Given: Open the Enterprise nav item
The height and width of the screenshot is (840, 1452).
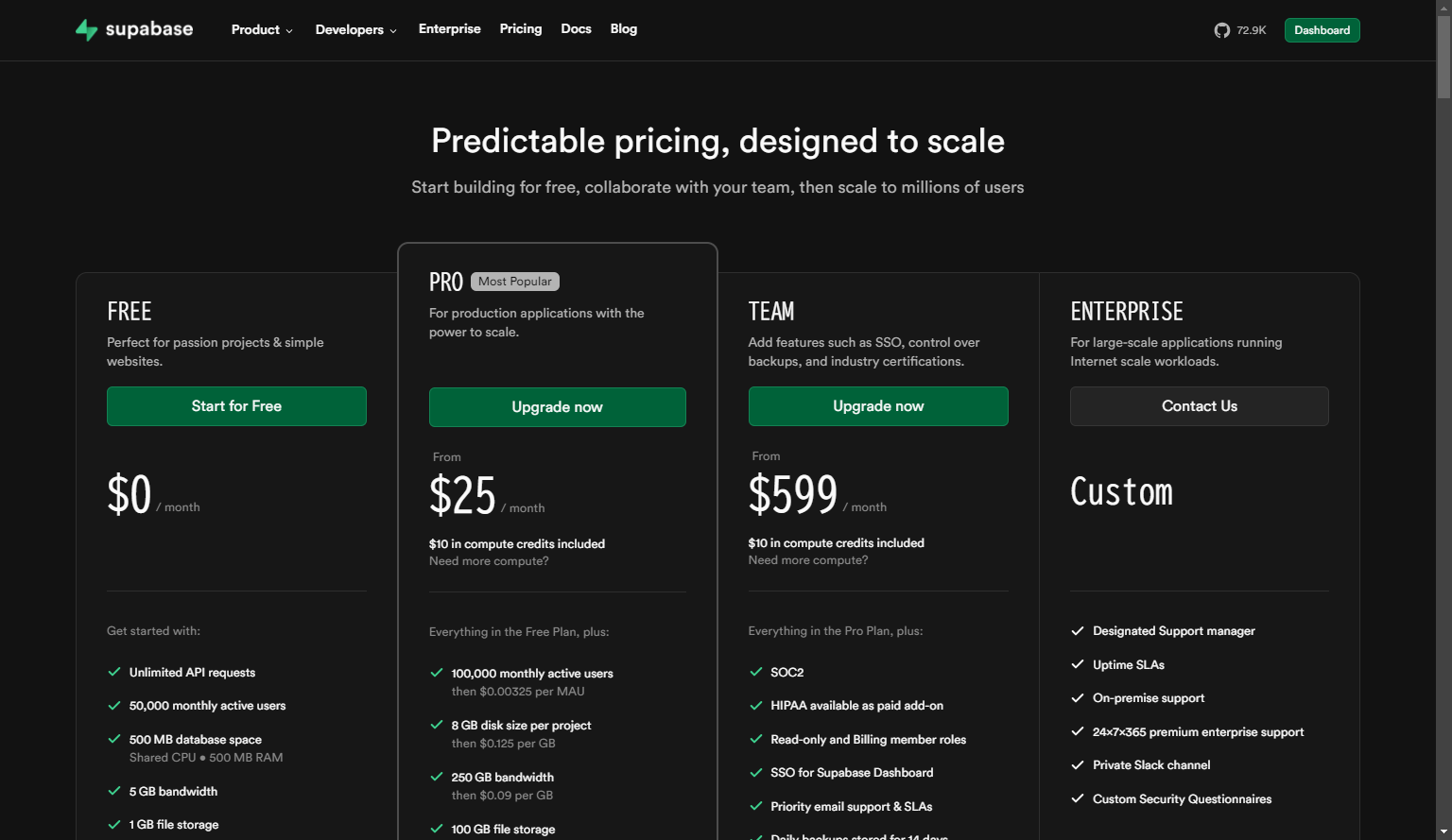Looking at the screenshot, I should pos(449,29).
